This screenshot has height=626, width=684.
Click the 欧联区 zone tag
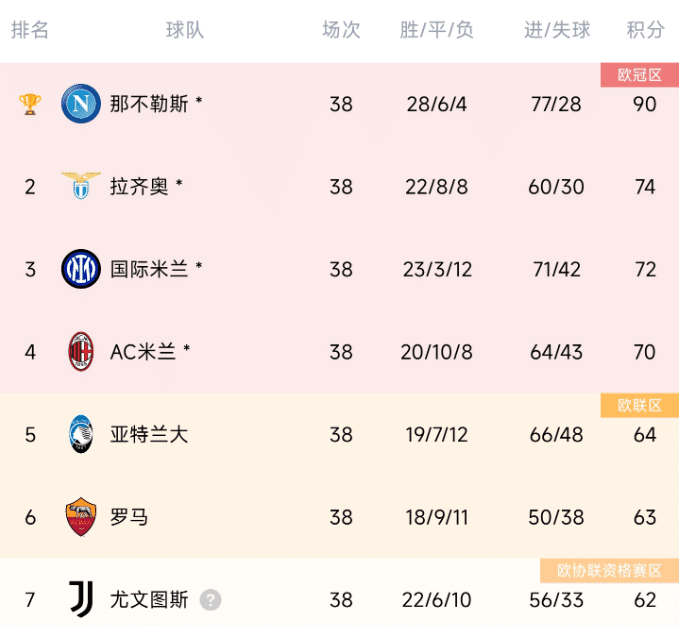click(639, 405)
